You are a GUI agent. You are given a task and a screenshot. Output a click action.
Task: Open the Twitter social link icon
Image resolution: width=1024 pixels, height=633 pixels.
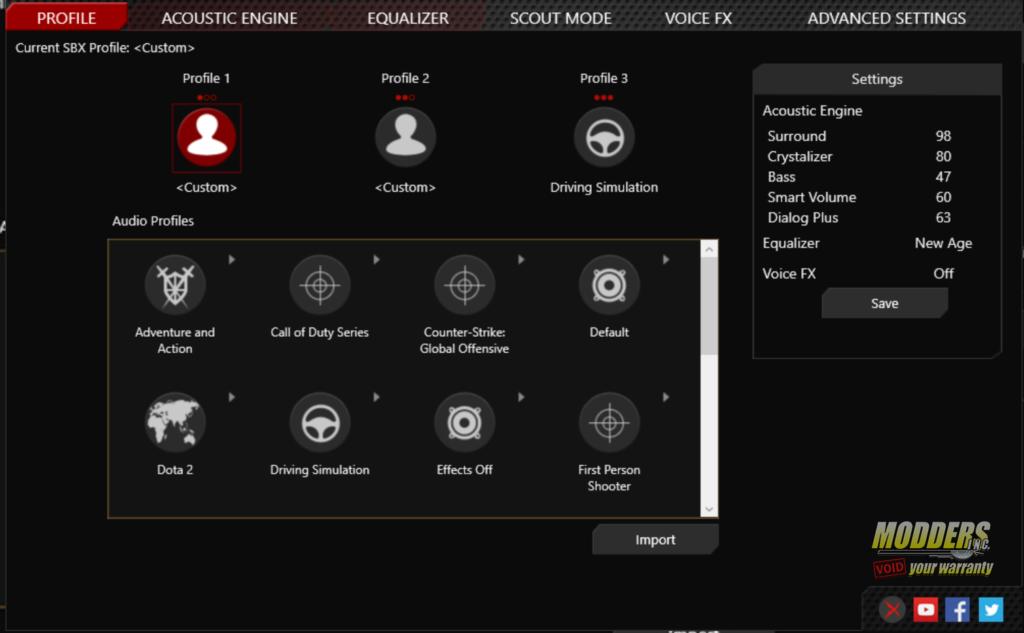(x=990, y=609)
